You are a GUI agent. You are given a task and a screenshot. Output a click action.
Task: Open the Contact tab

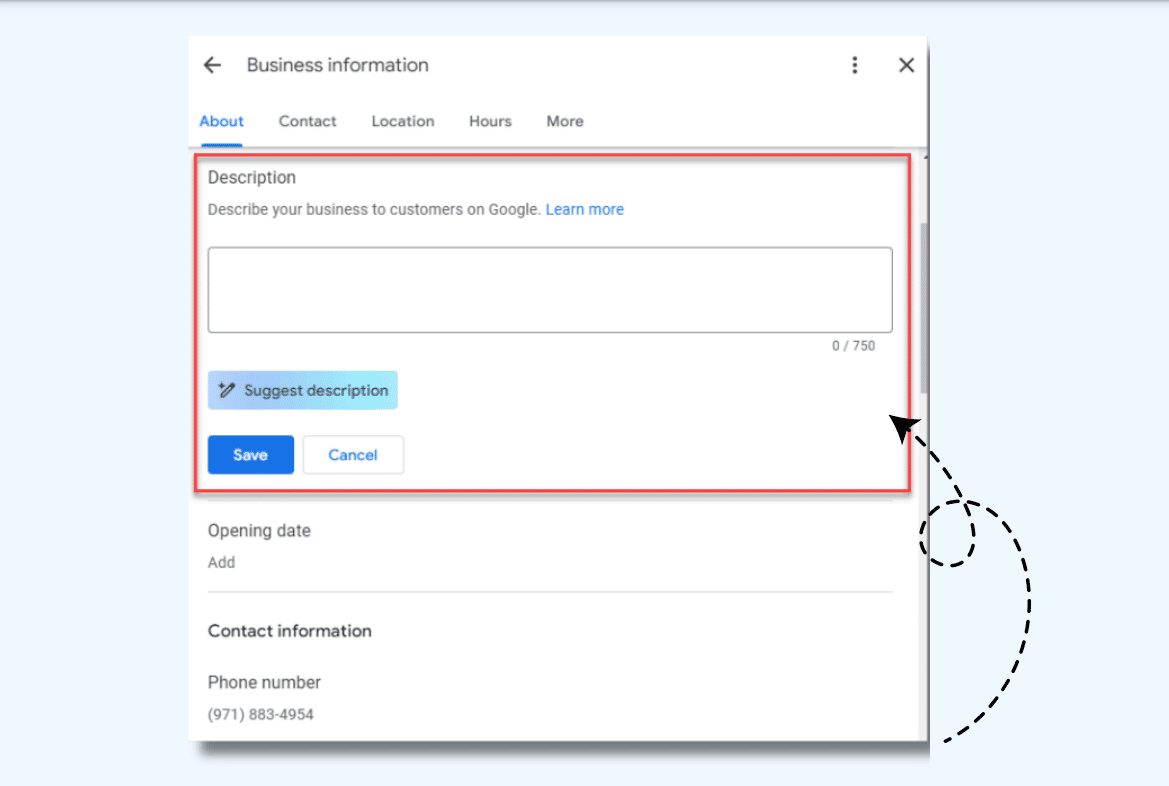(307, 121)
